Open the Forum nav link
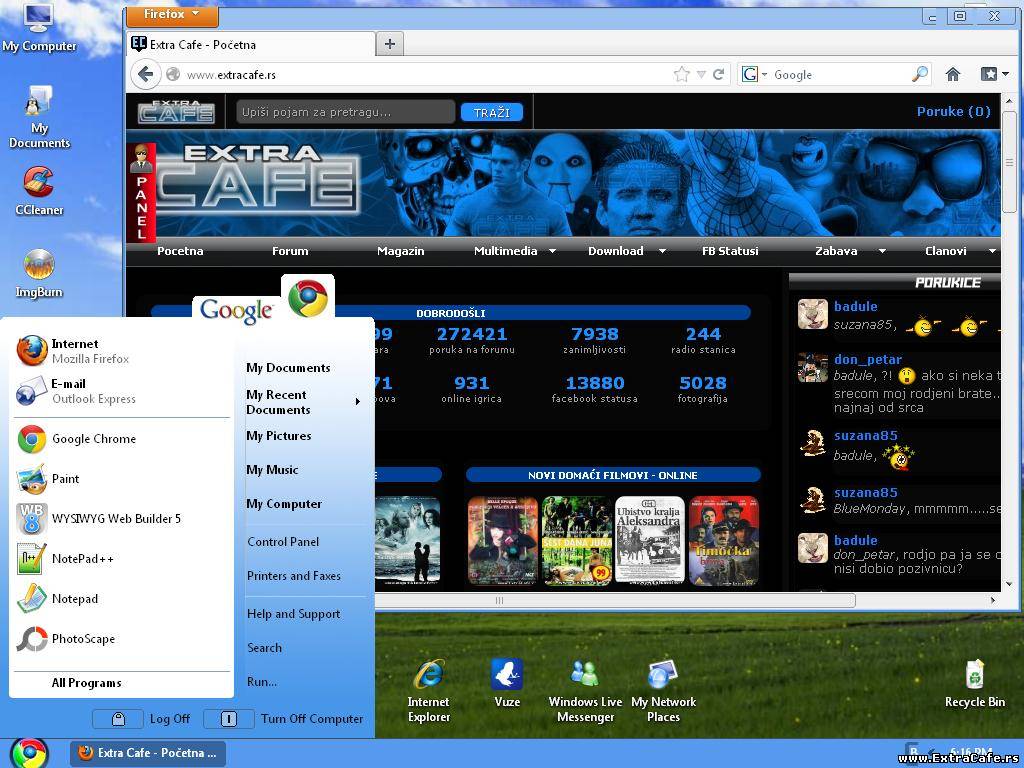 click(x=290, y=251)
